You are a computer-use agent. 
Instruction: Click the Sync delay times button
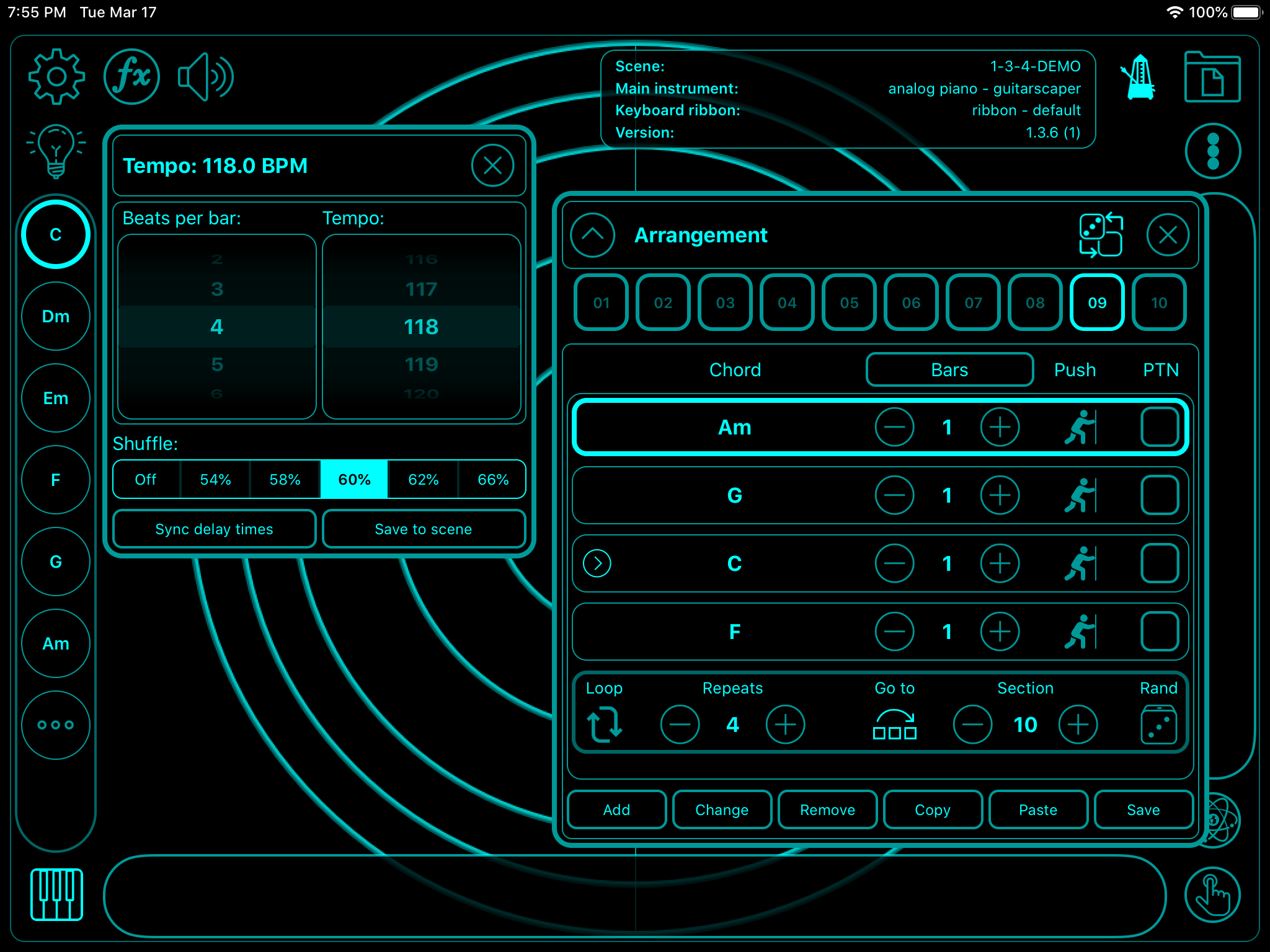click(x=214, y=529)
